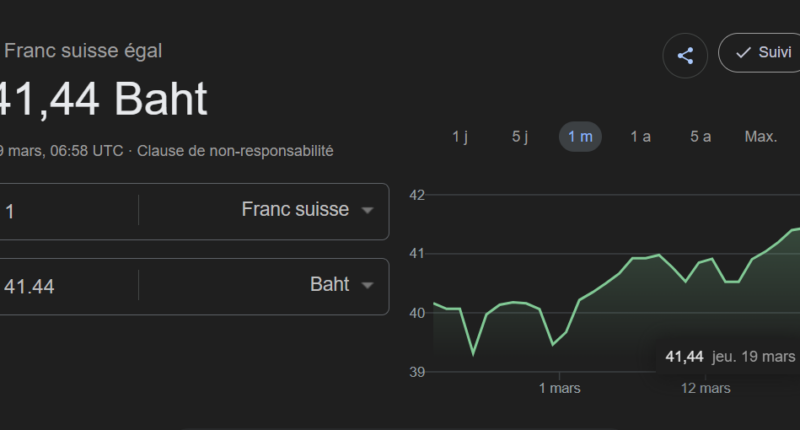Select the 1 m time range
Image resolution: width=800 pixels, height=430 pixels.
pos(580,137)
